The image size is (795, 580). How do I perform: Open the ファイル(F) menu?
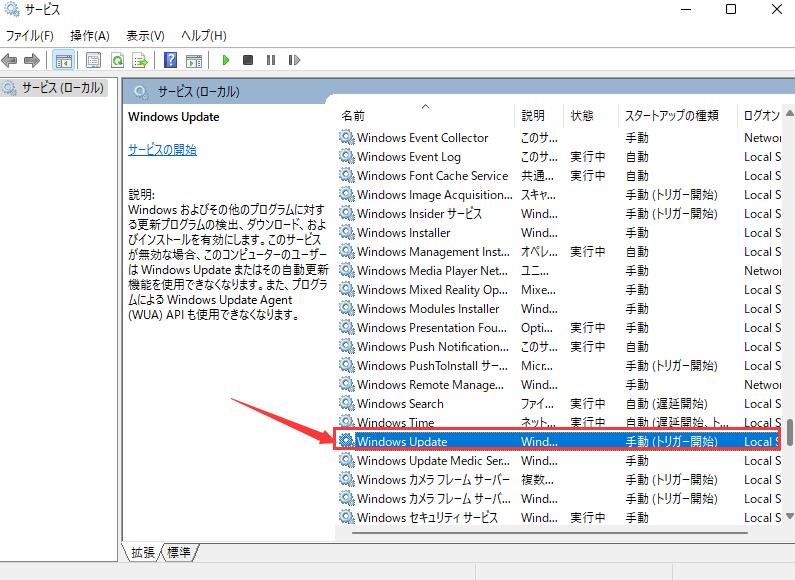(30, 36)
